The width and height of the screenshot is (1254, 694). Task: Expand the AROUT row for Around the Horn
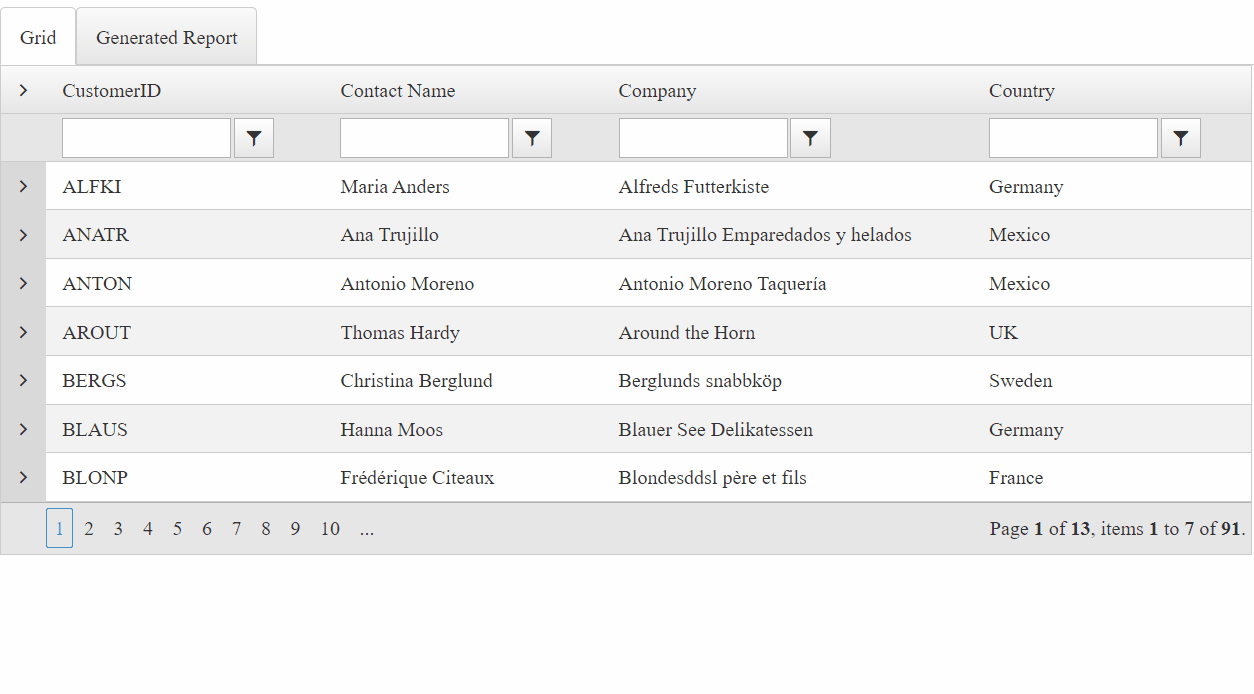pos(22,331)
